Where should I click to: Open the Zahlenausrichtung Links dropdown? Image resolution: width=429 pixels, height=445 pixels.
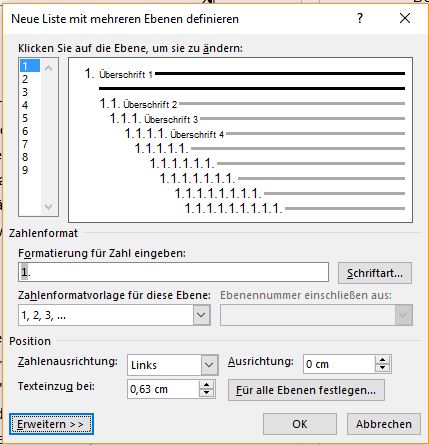209,365
